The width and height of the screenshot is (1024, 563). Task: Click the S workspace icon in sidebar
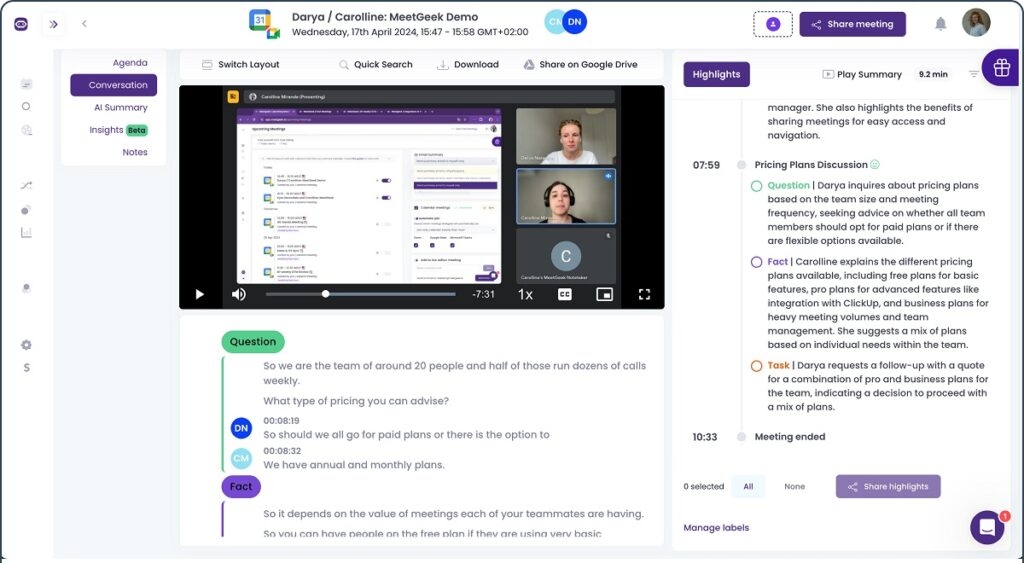[26, 368]
